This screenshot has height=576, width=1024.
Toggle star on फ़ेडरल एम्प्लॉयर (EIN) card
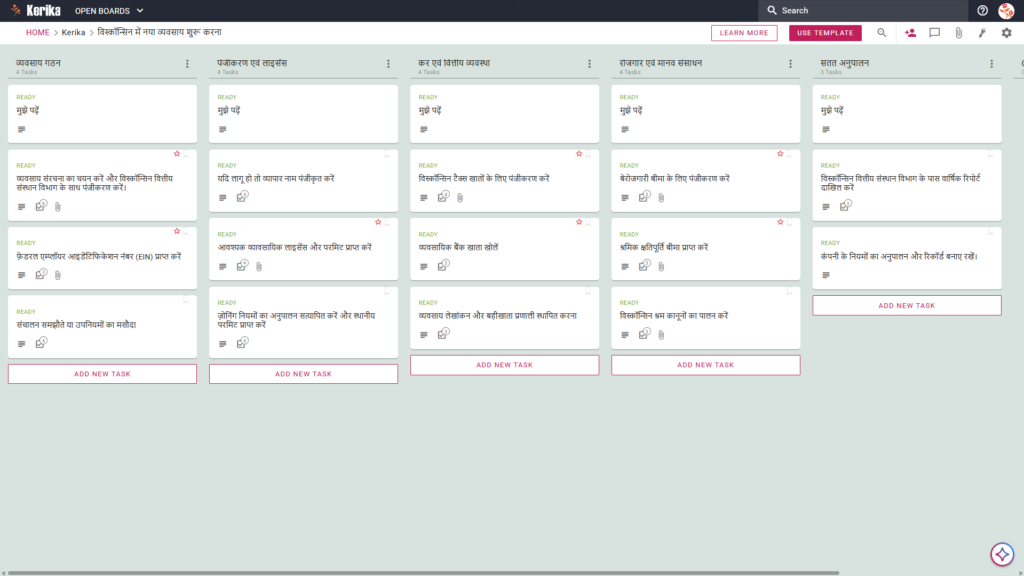click(177, 231)
